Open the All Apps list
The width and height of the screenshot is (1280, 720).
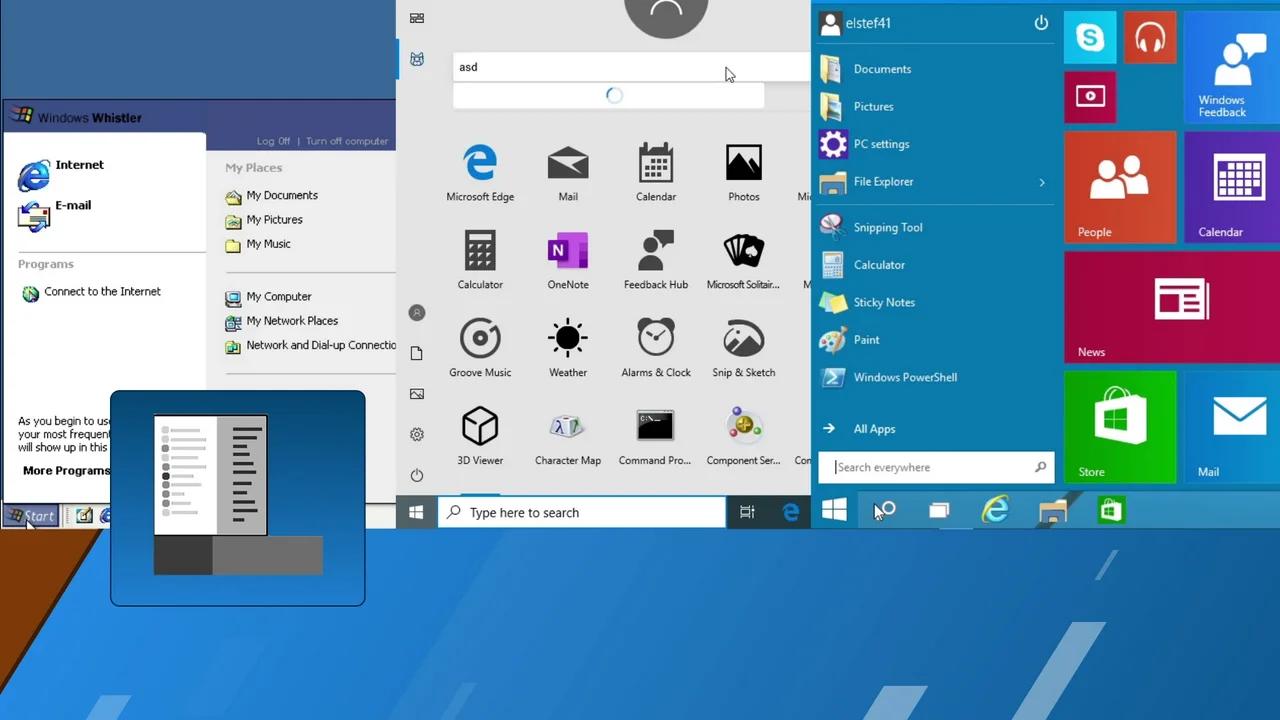pyautogui.click(x=874, y=428)
